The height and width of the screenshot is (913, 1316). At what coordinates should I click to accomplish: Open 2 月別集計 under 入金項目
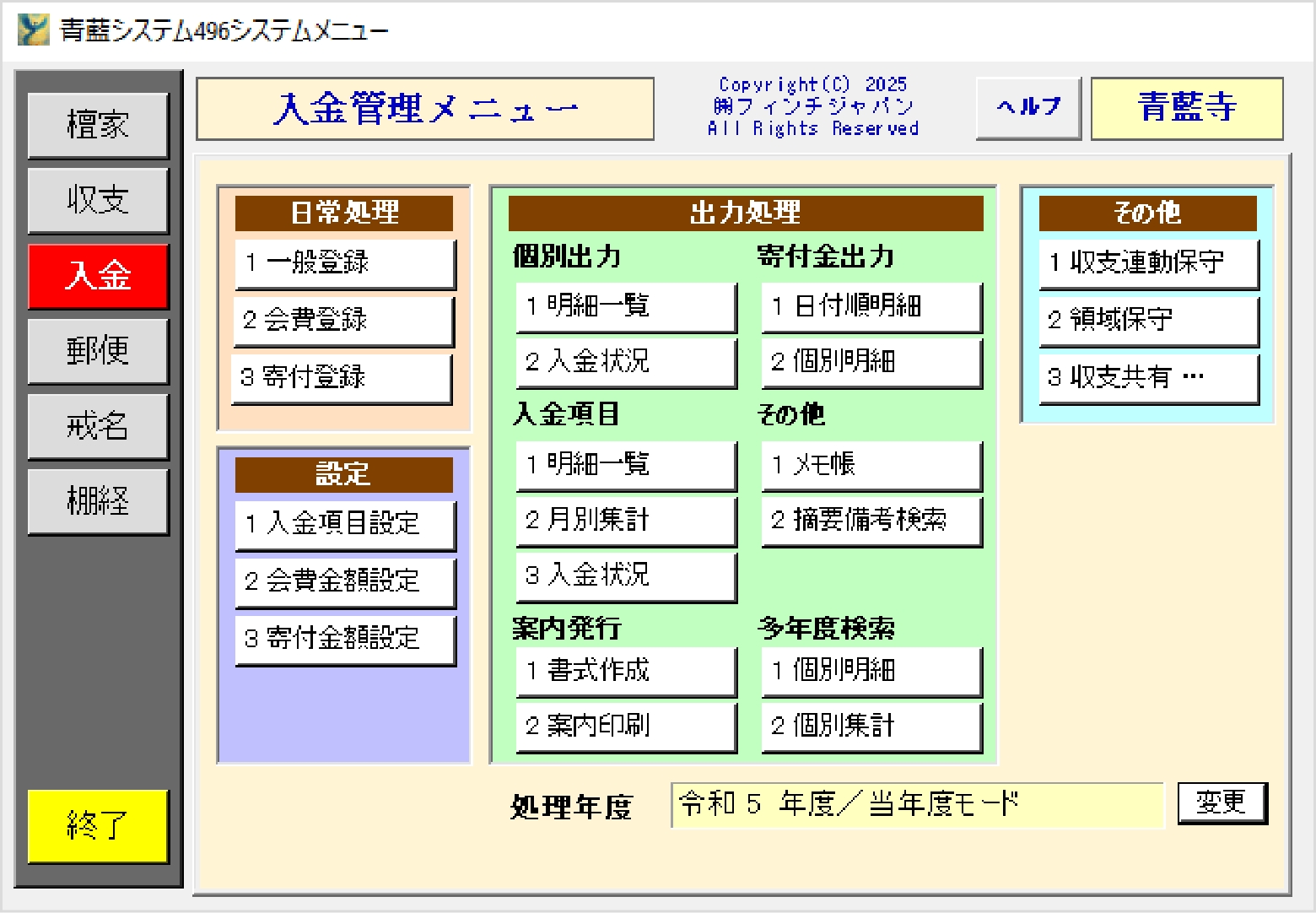tap(625, 520)
